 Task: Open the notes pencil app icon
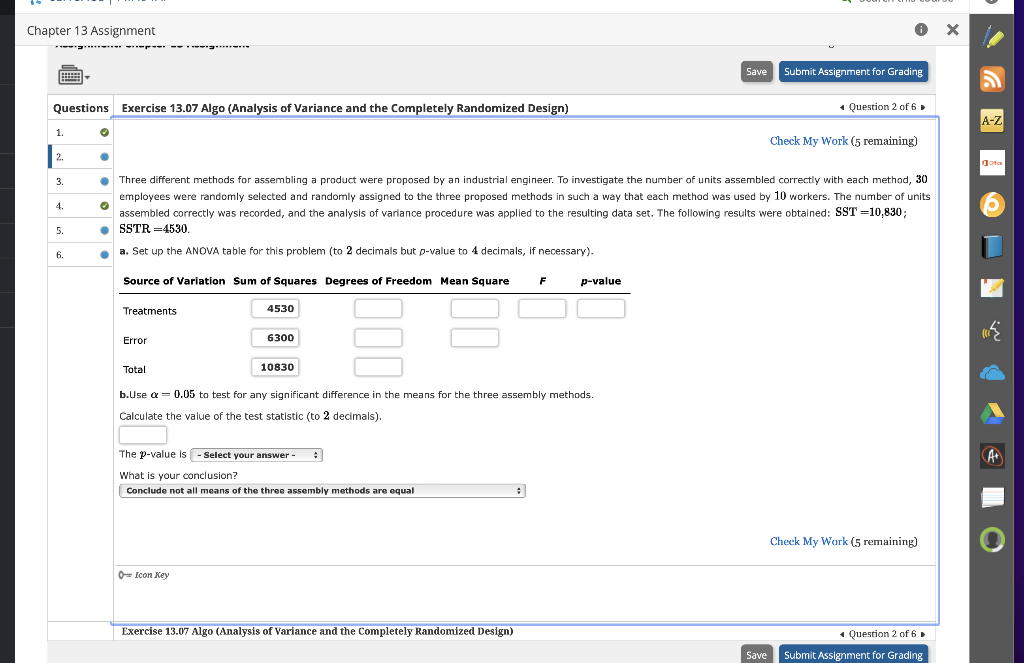tap(992, 288)
